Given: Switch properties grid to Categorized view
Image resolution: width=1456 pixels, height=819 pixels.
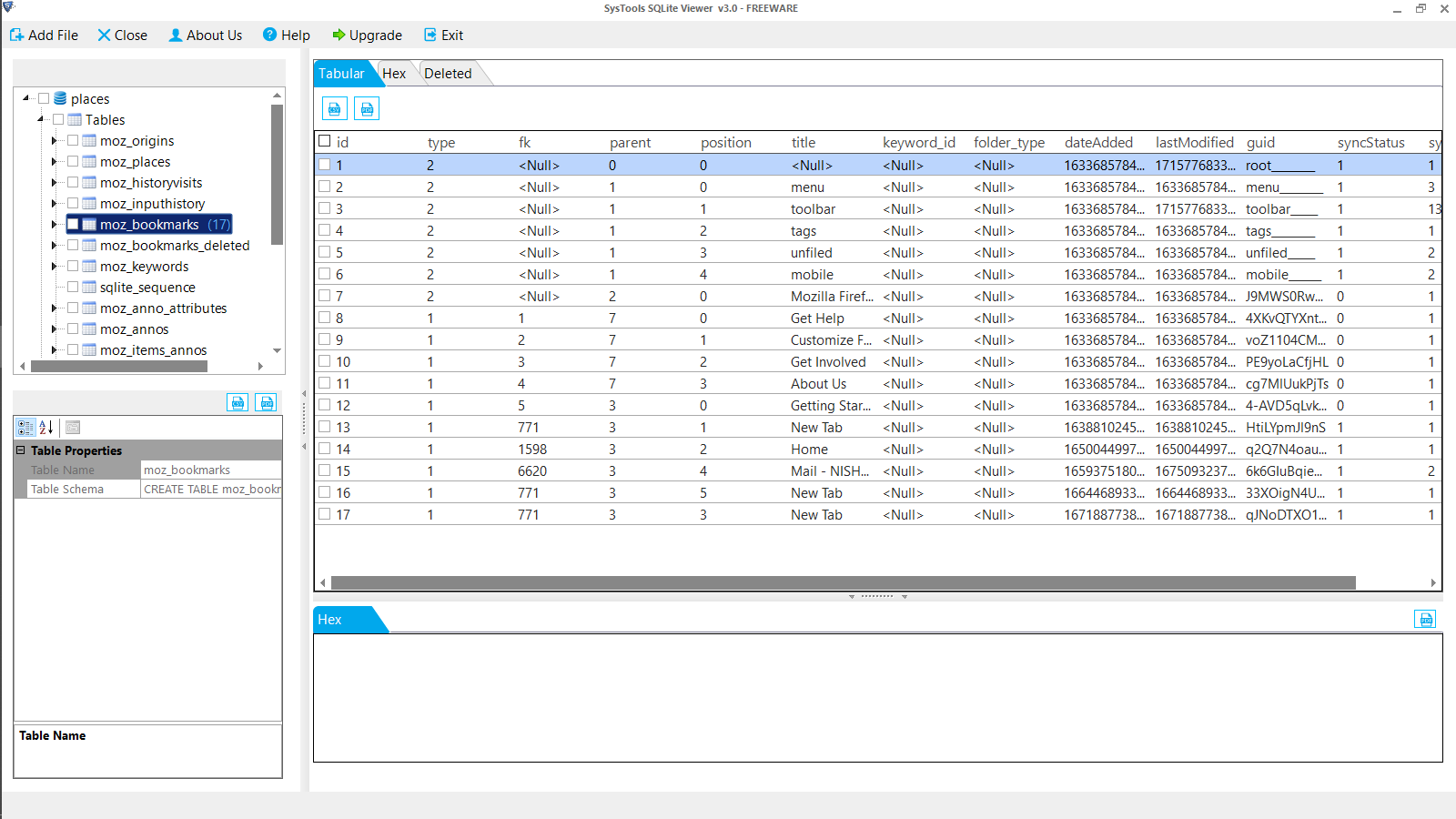Looking at the screenshot, I should [25, 427].
